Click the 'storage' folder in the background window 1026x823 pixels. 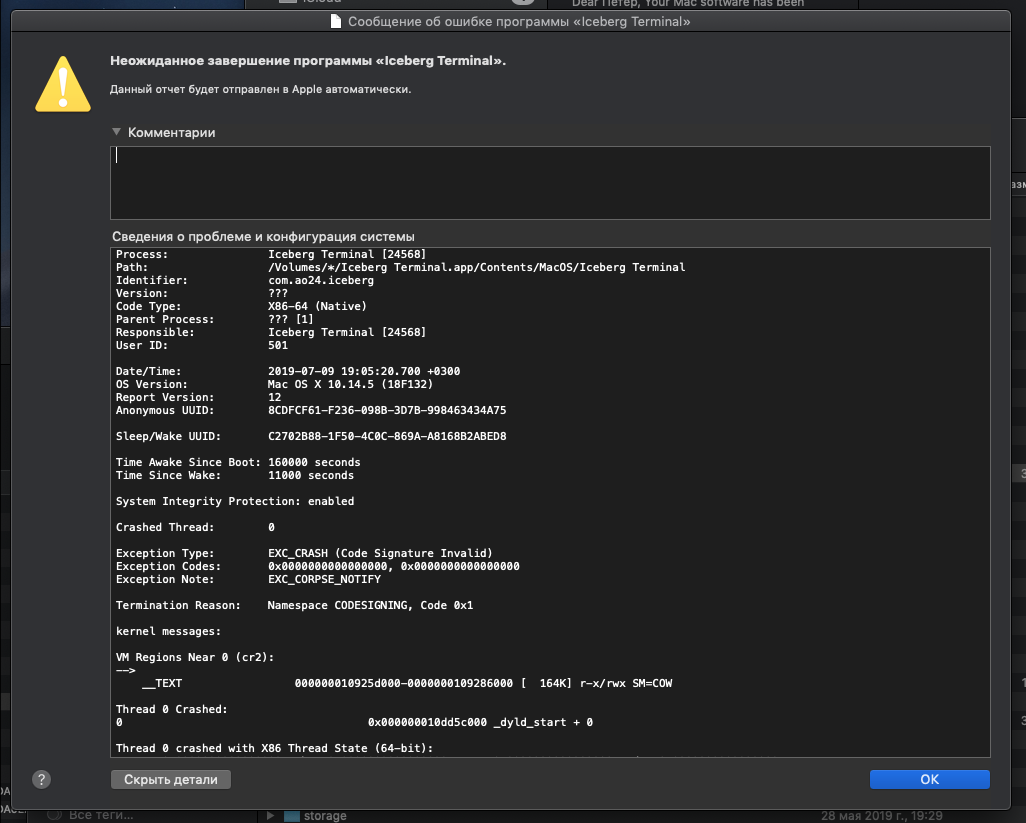point(325,815)
